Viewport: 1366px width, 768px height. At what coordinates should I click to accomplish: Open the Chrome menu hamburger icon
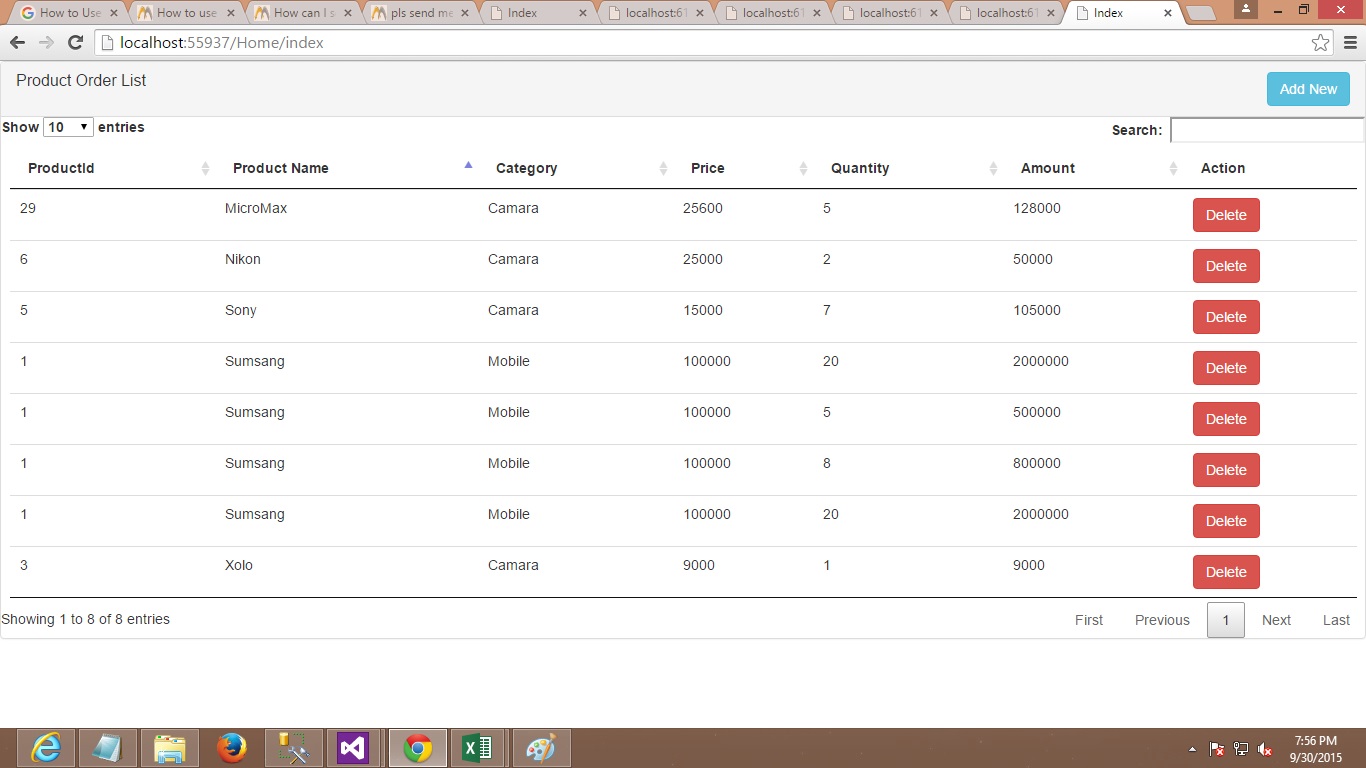[1350, 43]
